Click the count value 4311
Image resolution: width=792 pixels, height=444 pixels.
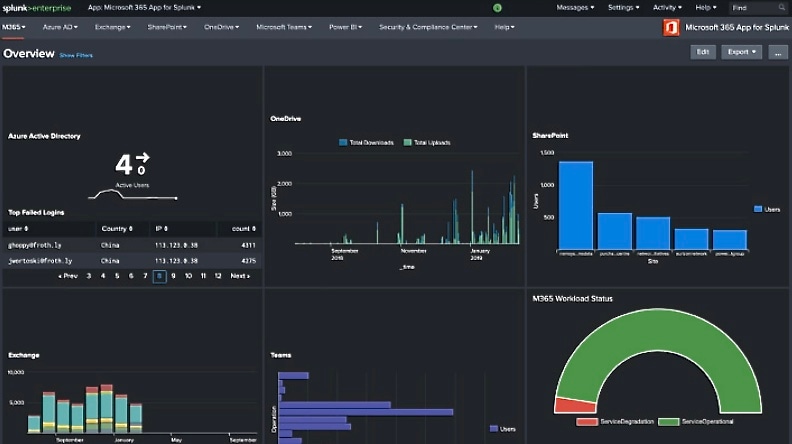pos(248,245)
